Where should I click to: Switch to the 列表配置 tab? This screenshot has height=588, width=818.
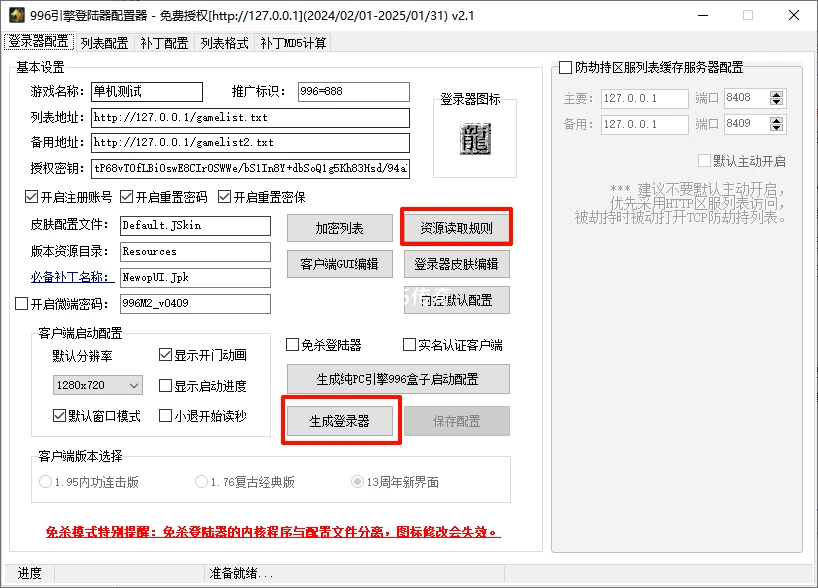tap(103, 43)
